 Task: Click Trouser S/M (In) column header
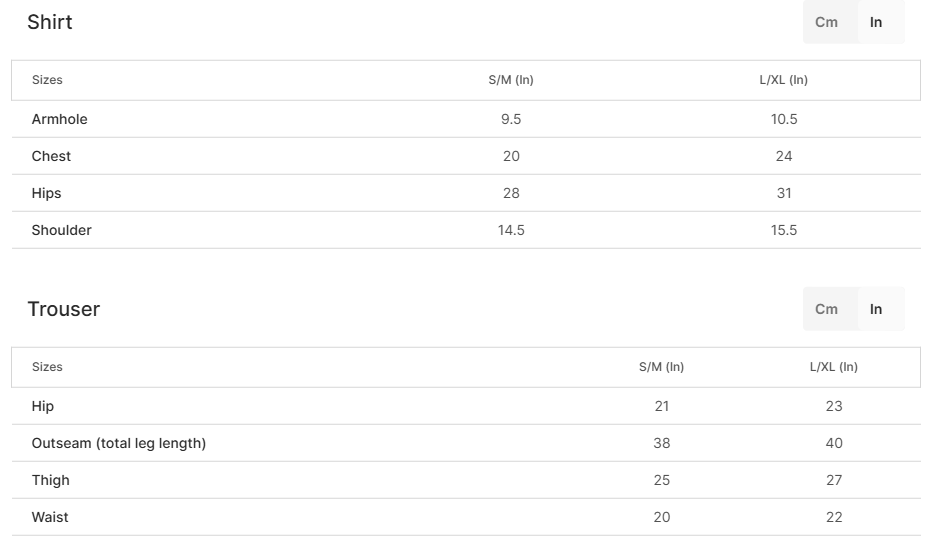point(662,367)
